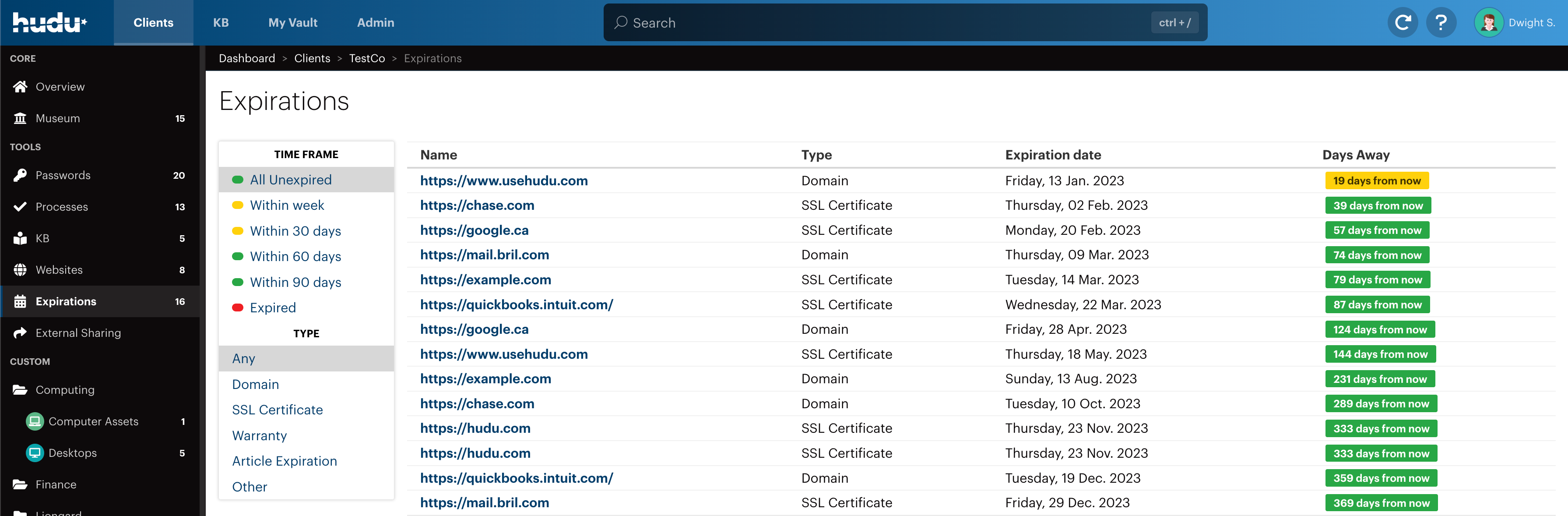Click the Computer Assets laptop icon

(35, 421)
